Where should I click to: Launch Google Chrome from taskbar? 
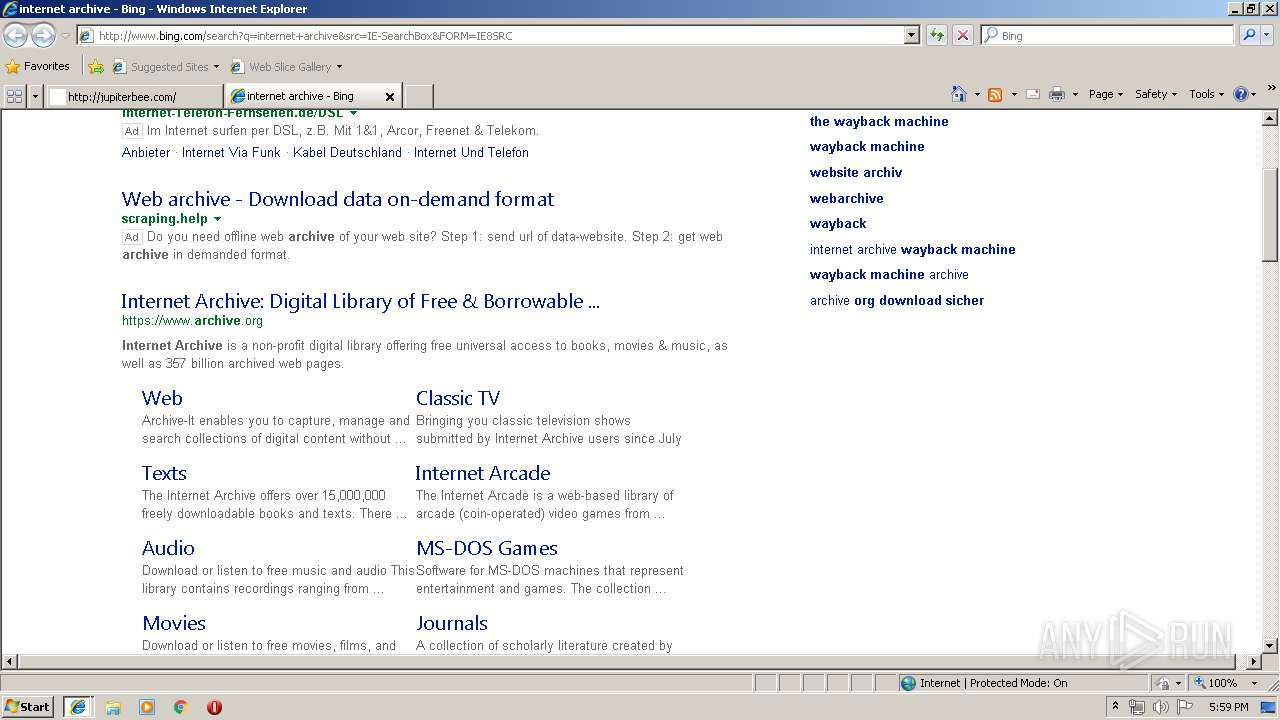[181, 707]
